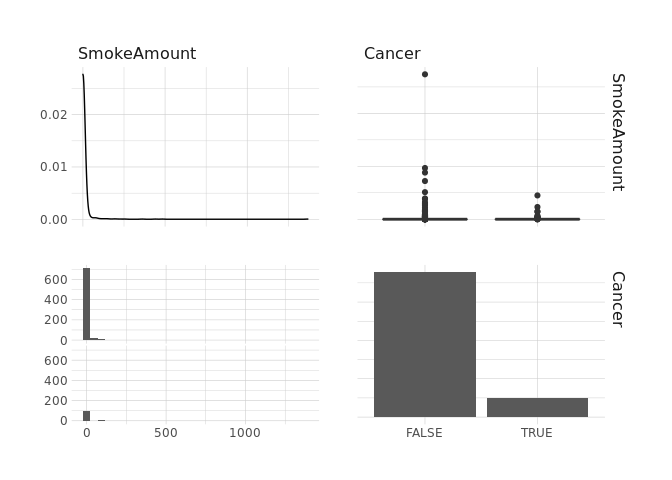The width and height of the screenshot is (672, 480).
Task: Click the SmokeAmount column header
Action: point(137,54)
